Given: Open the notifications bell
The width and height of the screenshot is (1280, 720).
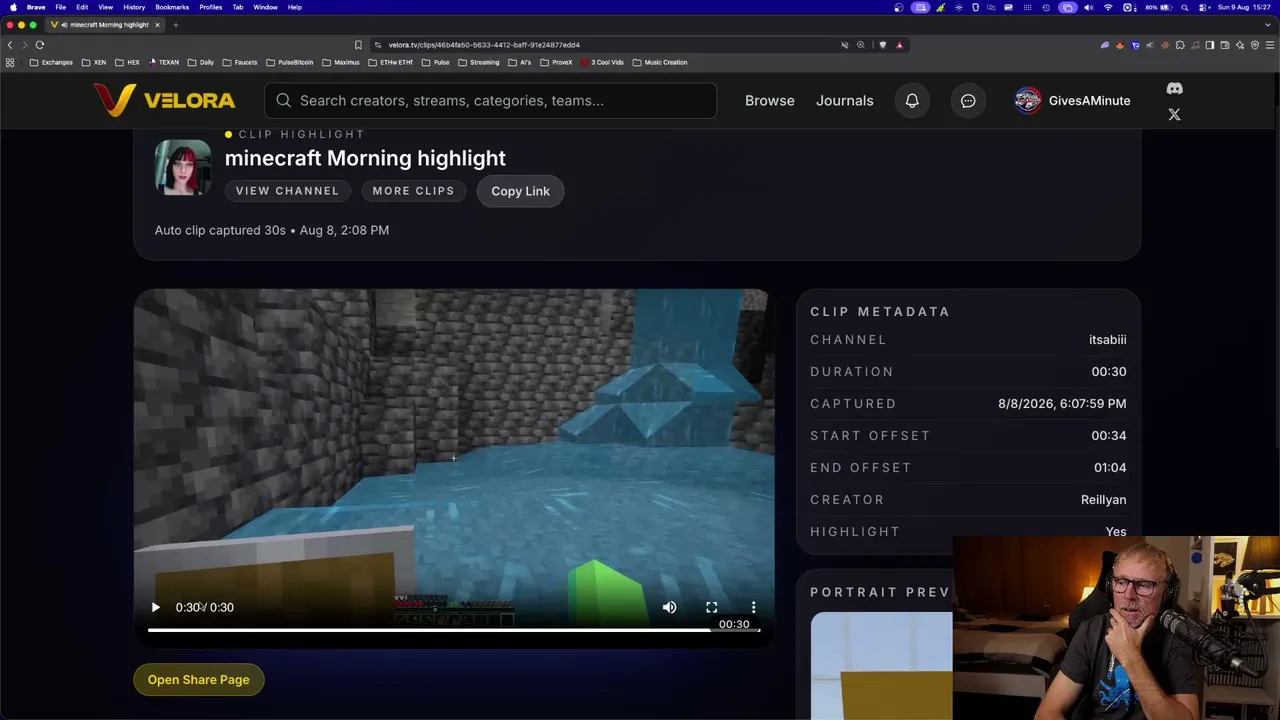Looking at the screenshot, I should click(912, 100).
